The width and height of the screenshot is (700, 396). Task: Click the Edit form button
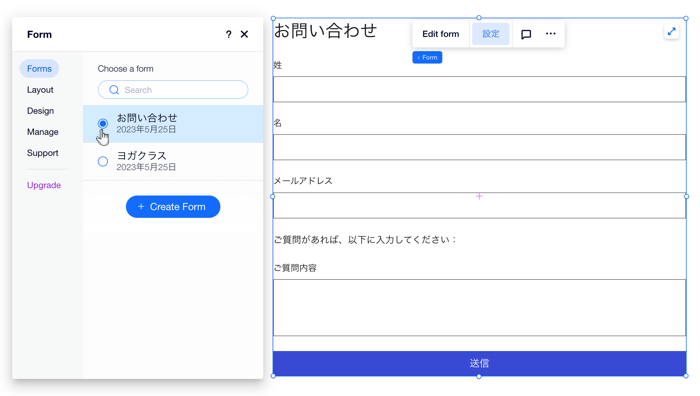[441, 34]
